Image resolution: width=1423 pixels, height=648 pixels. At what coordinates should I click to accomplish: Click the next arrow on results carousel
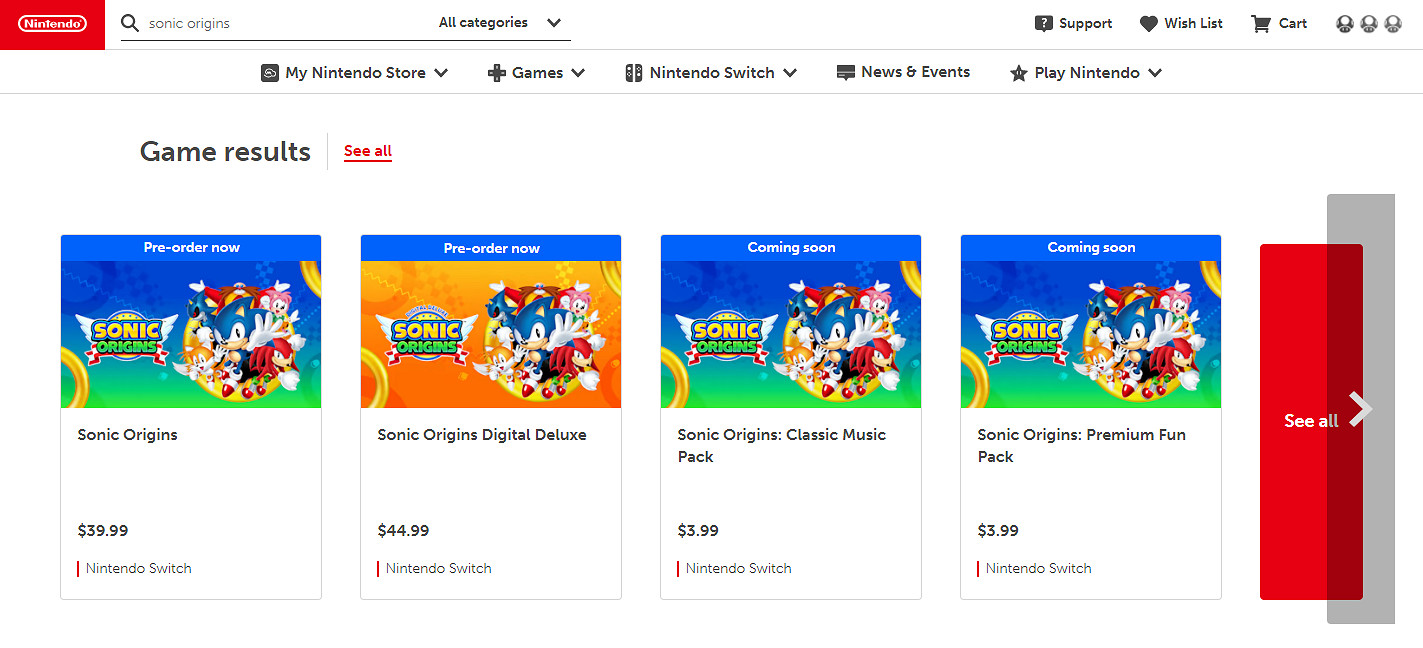coord(1360,409)
